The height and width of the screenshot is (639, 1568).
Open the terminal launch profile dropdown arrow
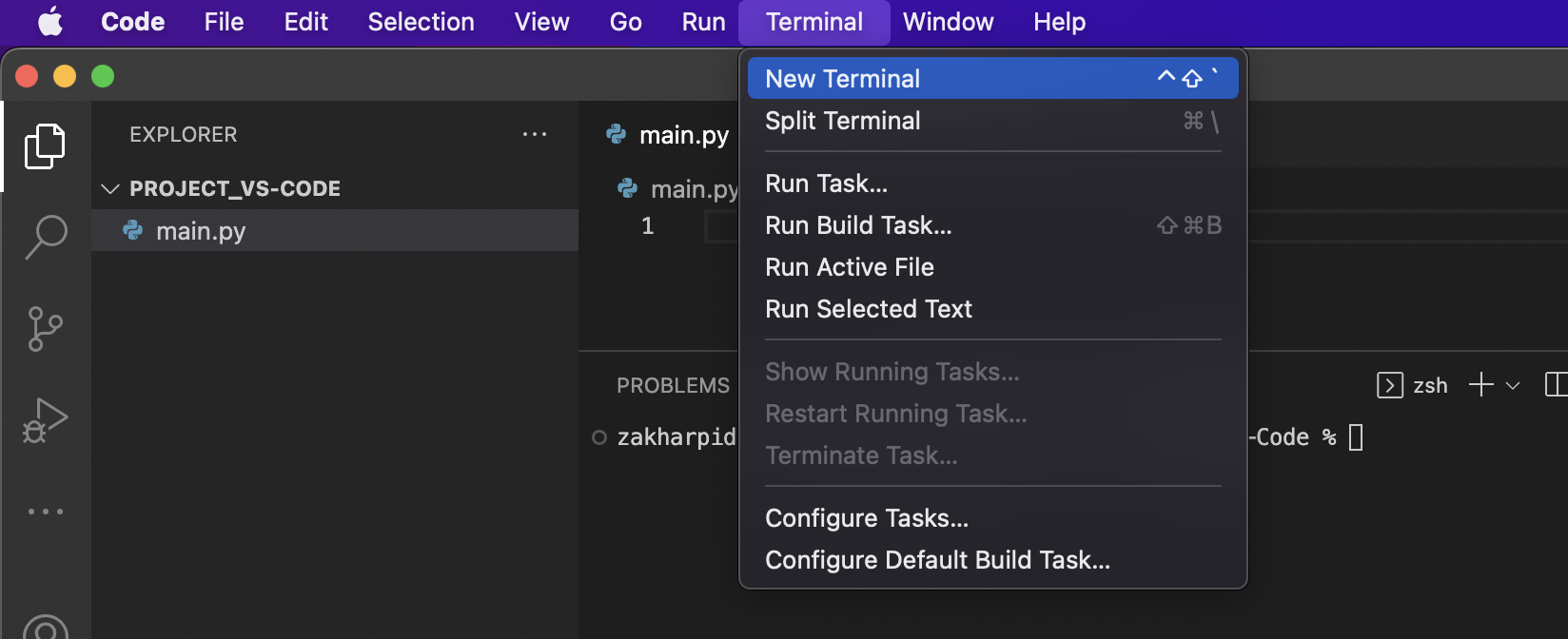(1513, 386)
